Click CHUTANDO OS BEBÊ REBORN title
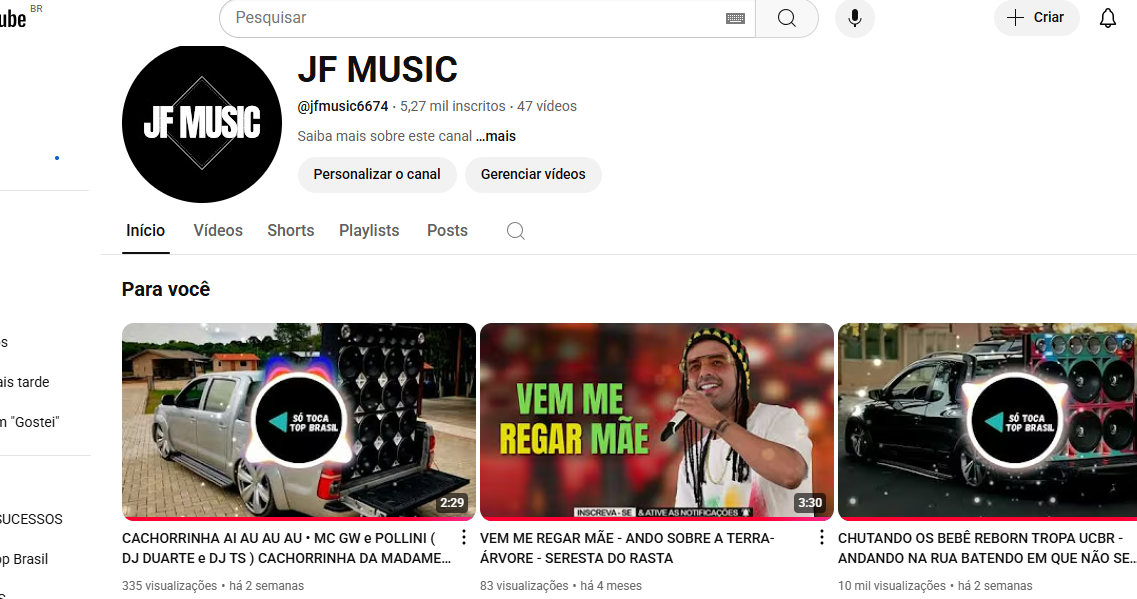Viewport: 1137px width, 599px height. coord(987,548)
